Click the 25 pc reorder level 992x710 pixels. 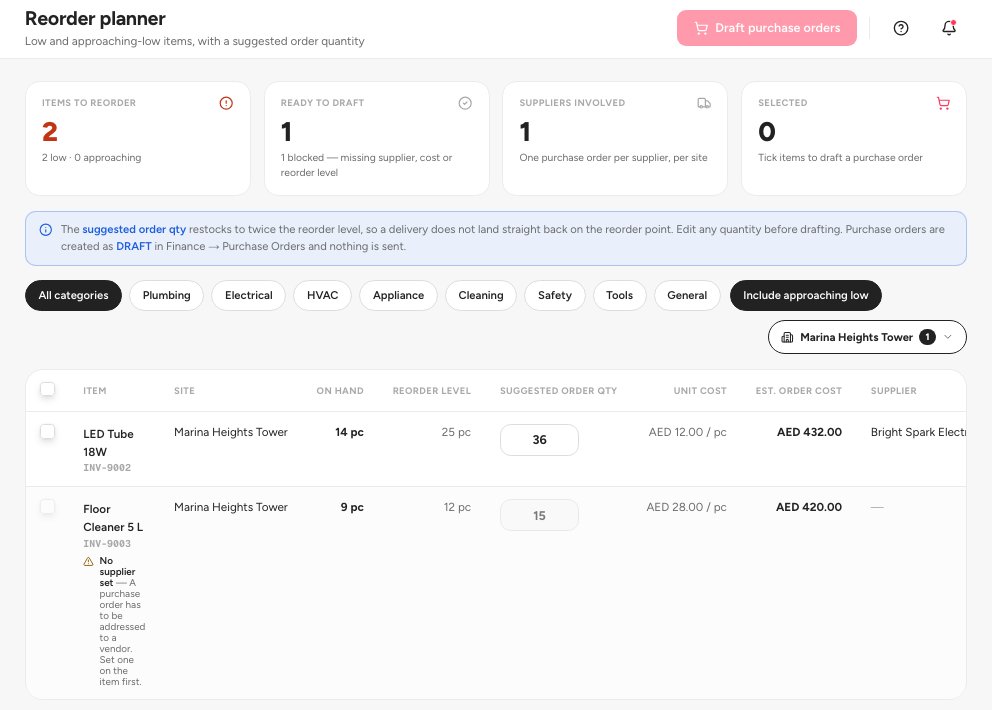456,432
